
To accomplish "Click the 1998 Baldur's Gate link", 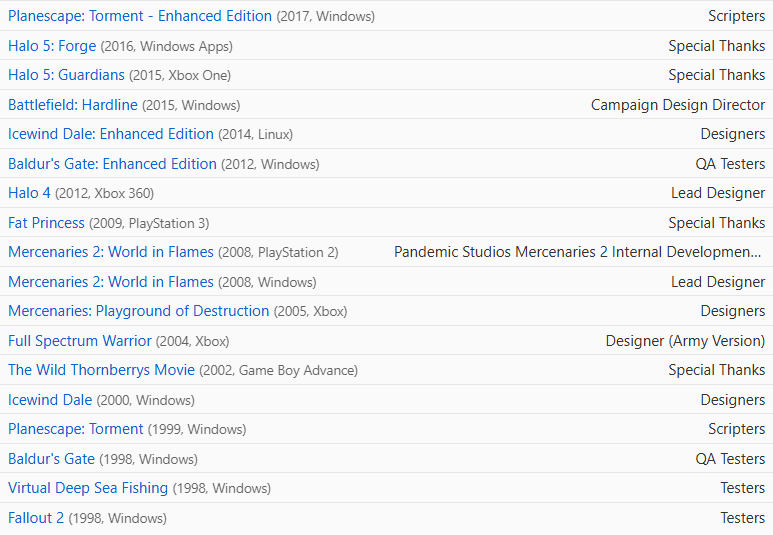I will click(x=51, y=459).
